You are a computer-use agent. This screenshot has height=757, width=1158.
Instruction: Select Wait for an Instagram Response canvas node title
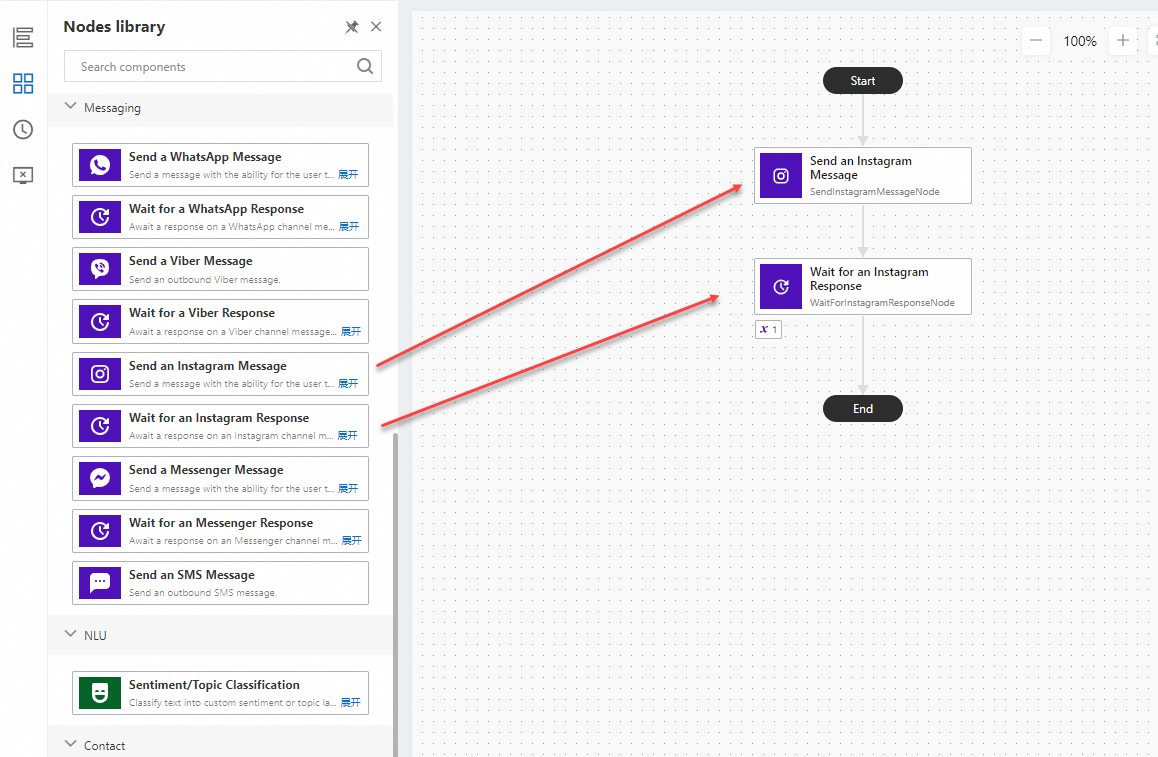click(868, 278)
